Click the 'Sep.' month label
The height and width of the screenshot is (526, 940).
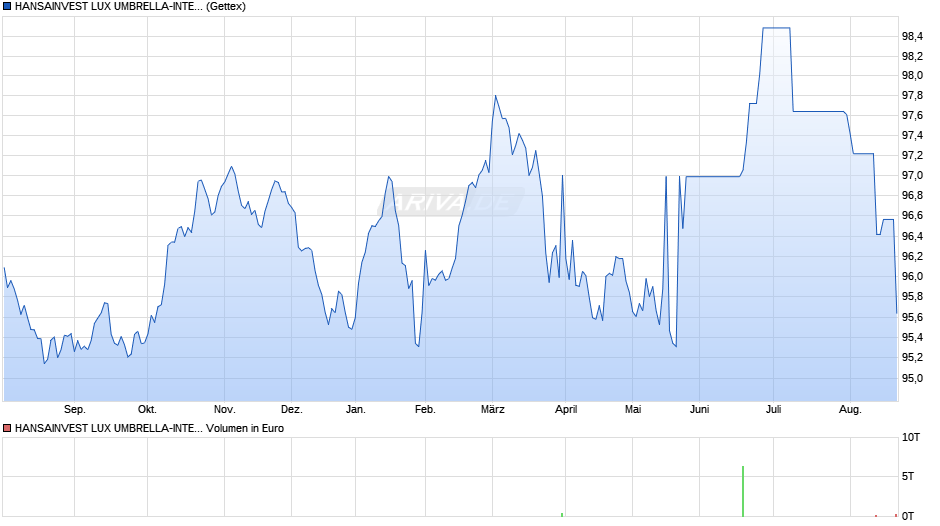pyautogui.click(x=75, y=409)
